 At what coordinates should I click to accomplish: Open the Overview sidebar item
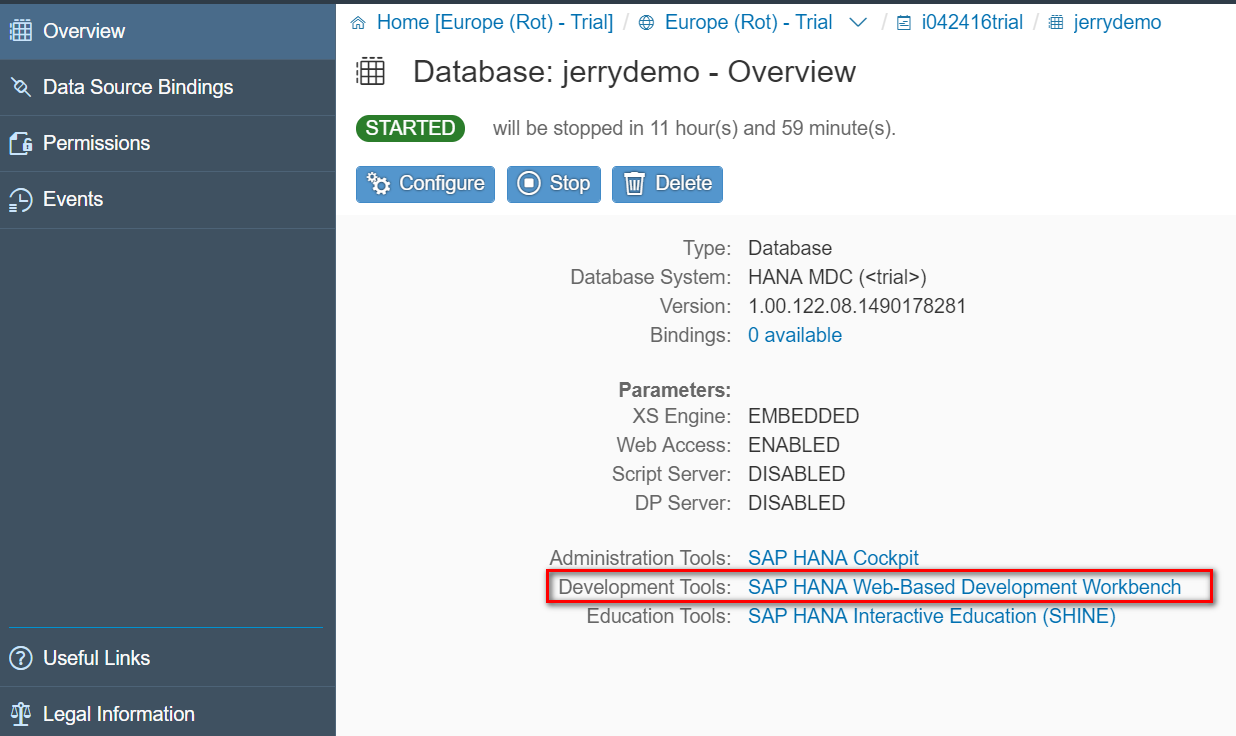[168, 31]
